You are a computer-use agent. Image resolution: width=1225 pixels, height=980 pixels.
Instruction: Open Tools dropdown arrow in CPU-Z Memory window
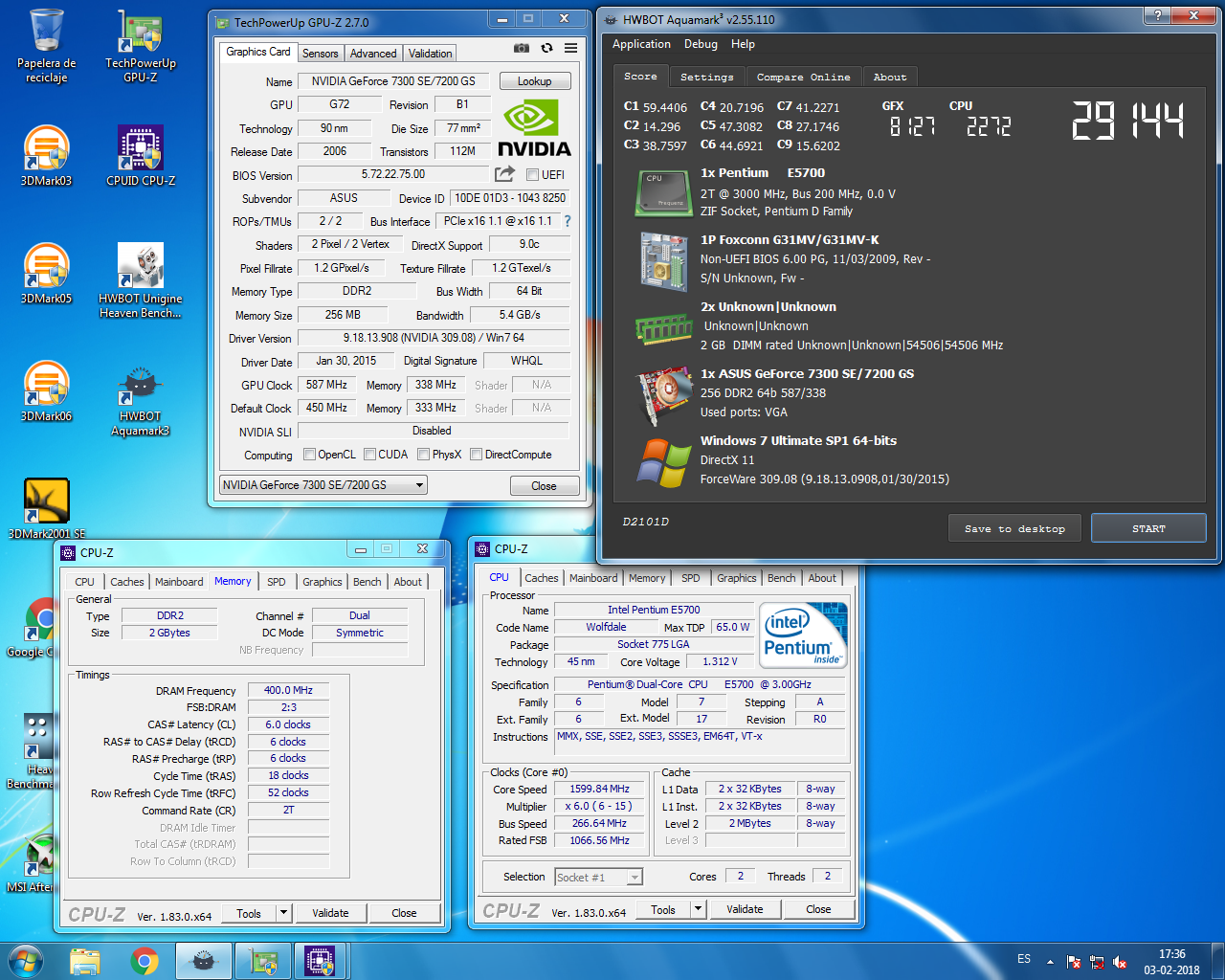pyautogui.click(x=284, y=913)
